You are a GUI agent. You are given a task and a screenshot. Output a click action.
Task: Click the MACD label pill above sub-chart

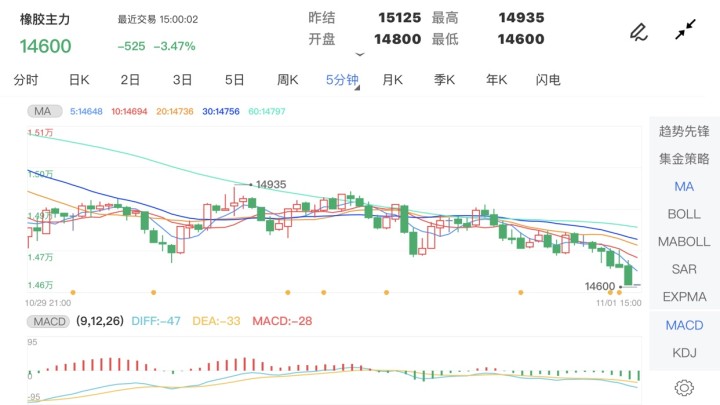point(50,322)
